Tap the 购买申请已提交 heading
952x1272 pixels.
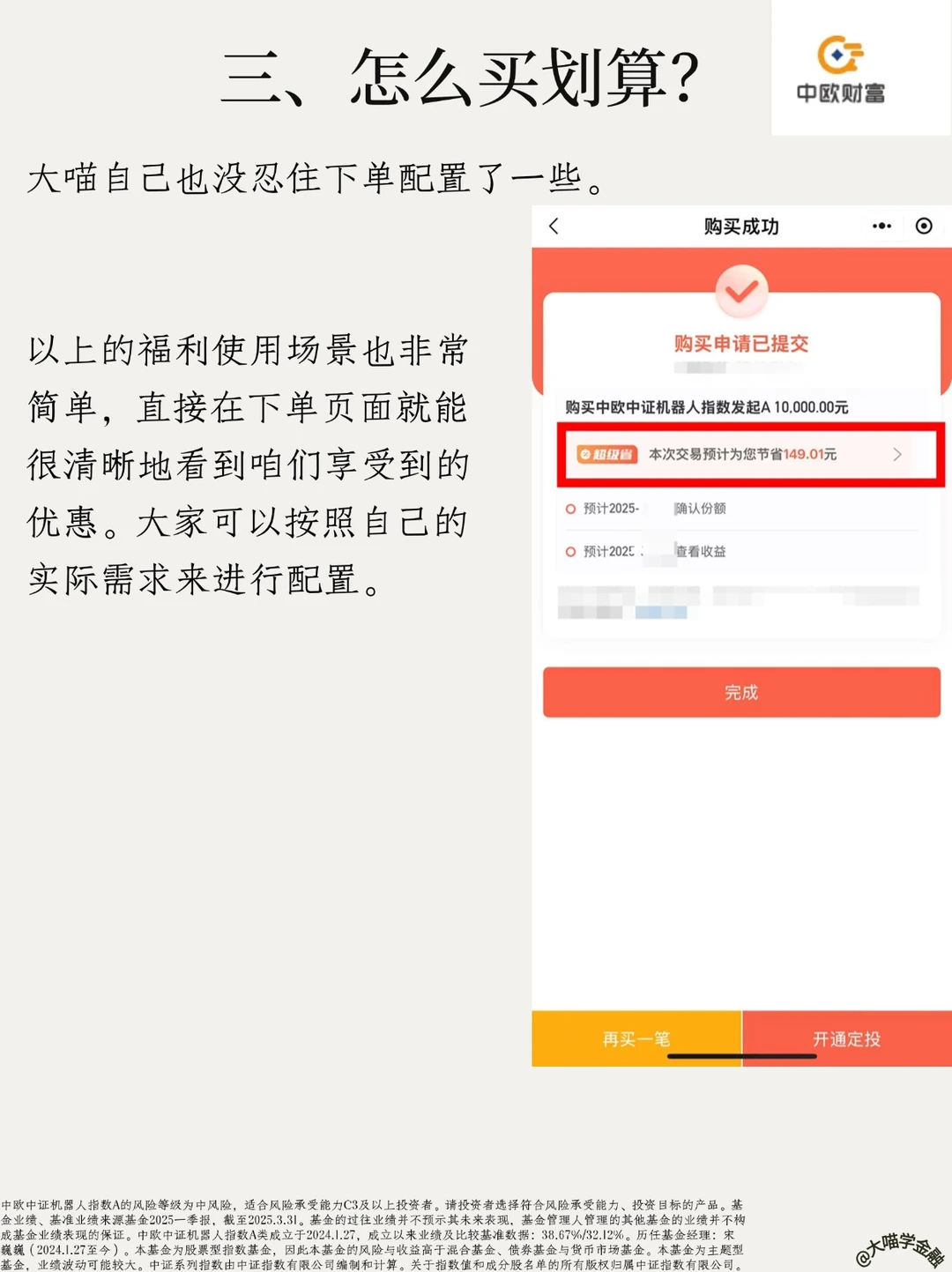pyautogui.click(x=741, y=344)
